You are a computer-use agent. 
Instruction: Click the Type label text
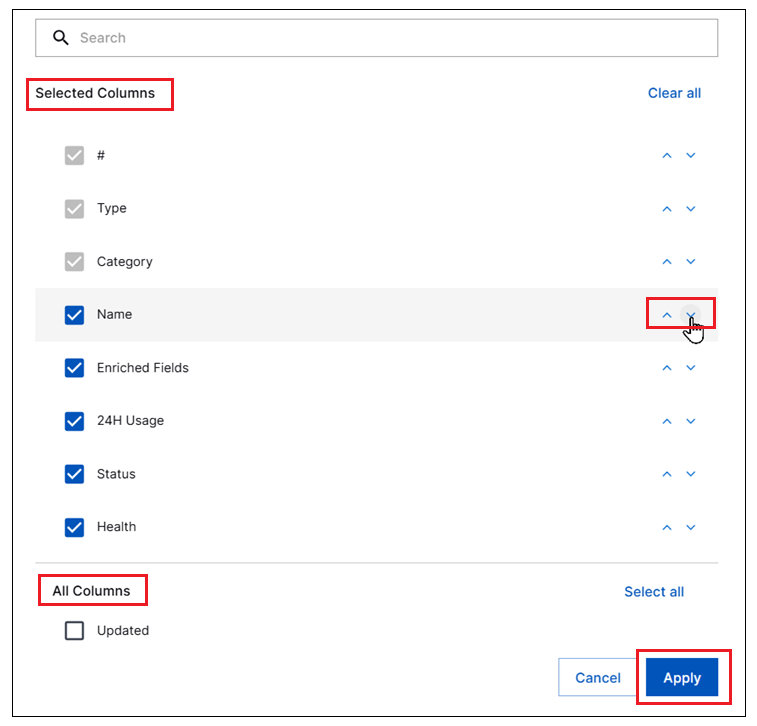(112, 209)
